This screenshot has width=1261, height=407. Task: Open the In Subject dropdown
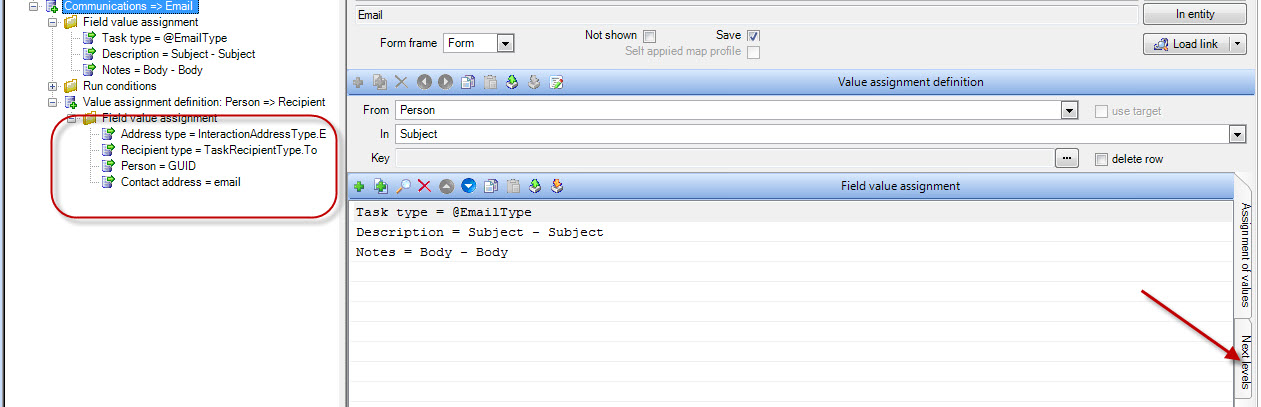point(1238,134)
